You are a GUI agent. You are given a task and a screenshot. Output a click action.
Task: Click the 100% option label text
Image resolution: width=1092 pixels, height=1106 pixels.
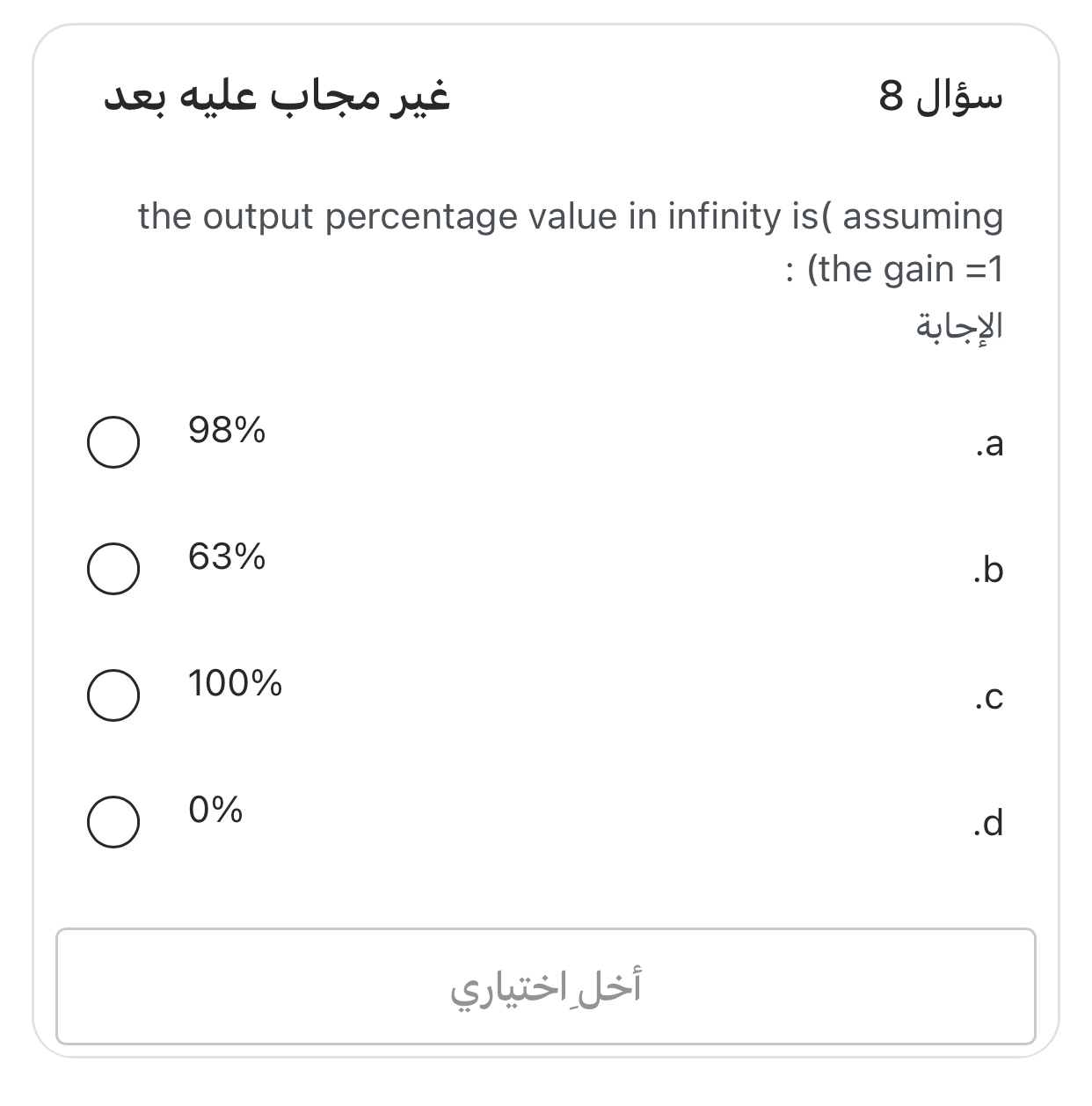pyautogui.click(x=235, y=684)
